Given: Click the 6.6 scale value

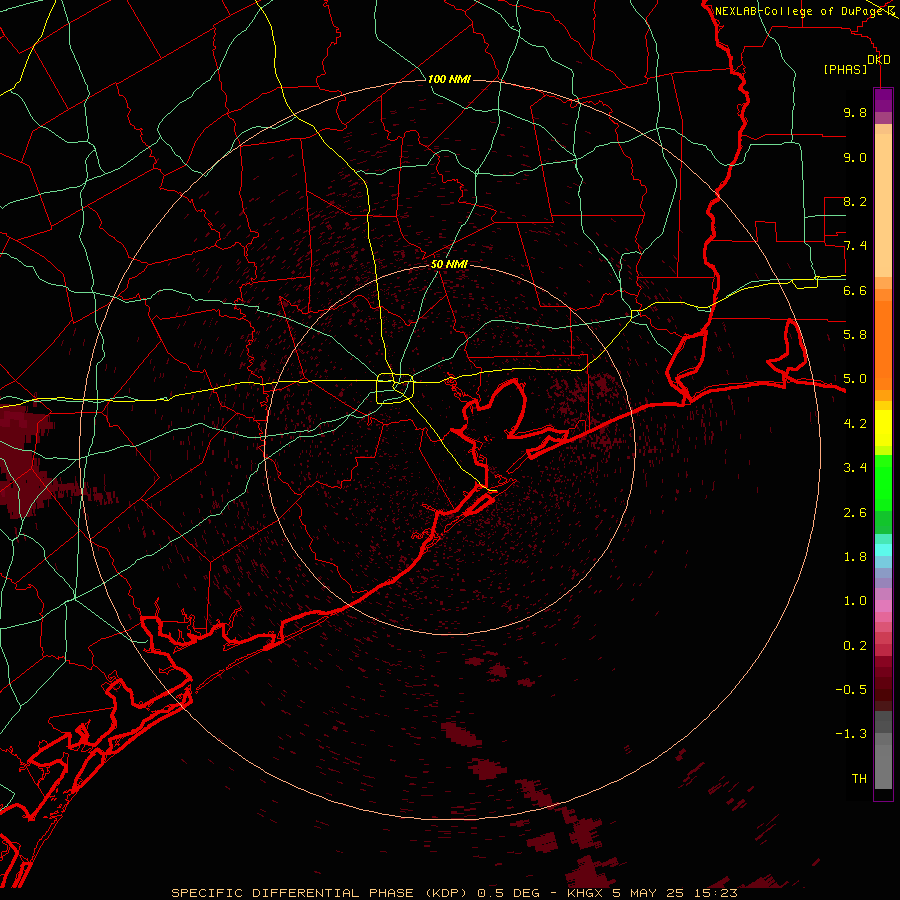Looking at the screenshot, I should (x=855, y=290).
